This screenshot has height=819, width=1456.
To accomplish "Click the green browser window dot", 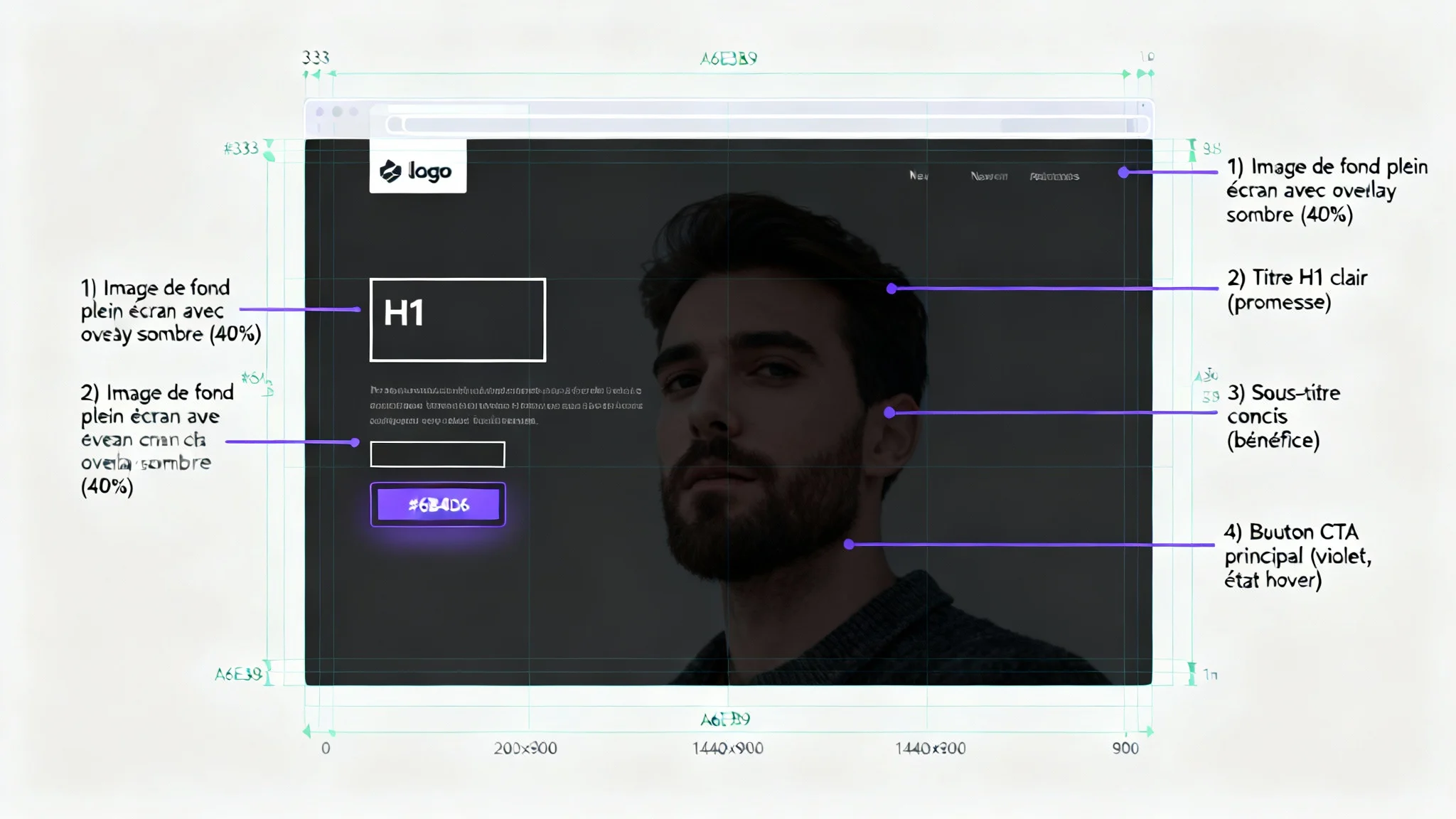I will tap(355, 111).
